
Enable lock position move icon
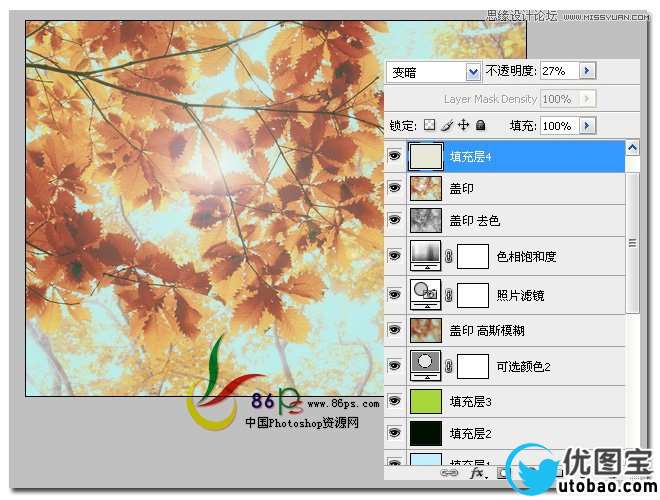coord(463,125)
